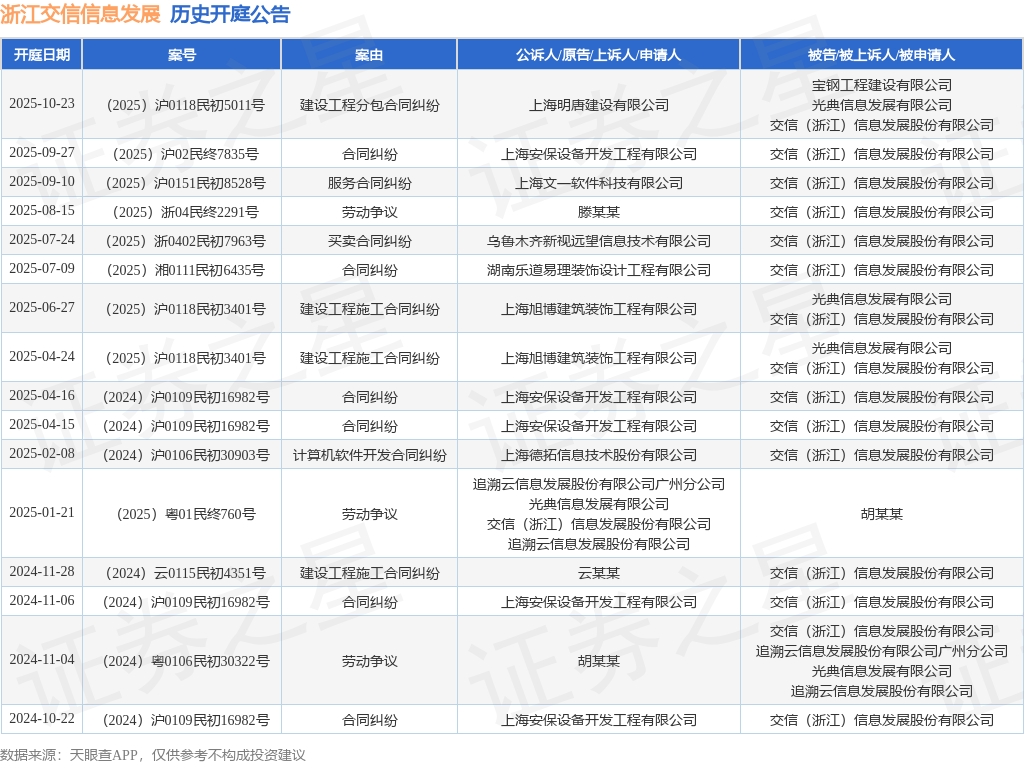Click defendant 胡某某 in 2025-01-21 row

(x=882, y=514)
